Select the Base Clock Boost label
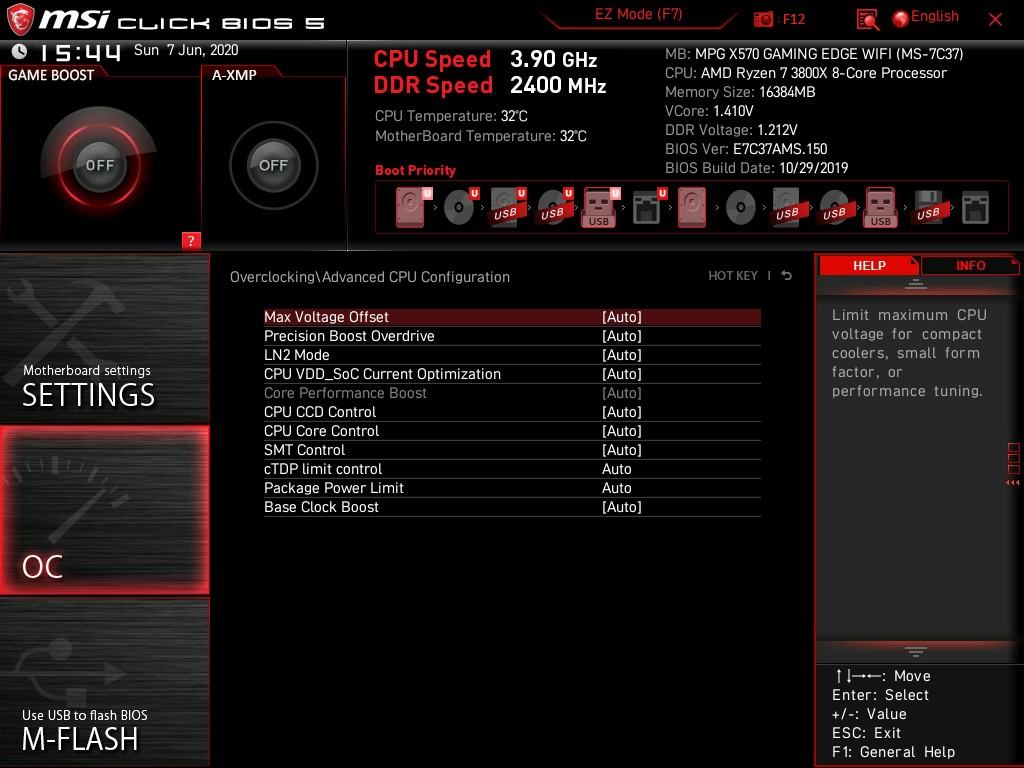 pos(321,507)
